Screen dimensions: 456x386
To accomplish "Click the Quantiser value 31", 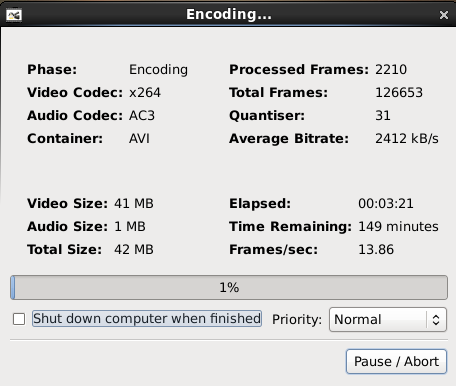I will pos(383,116).
